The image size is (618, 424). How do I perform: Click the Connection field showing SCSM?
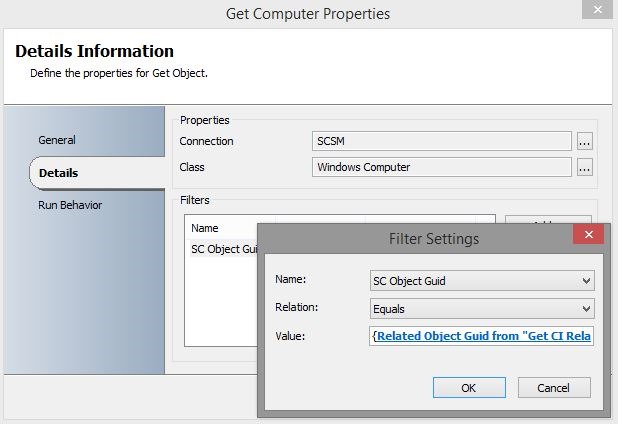(441, 141)
